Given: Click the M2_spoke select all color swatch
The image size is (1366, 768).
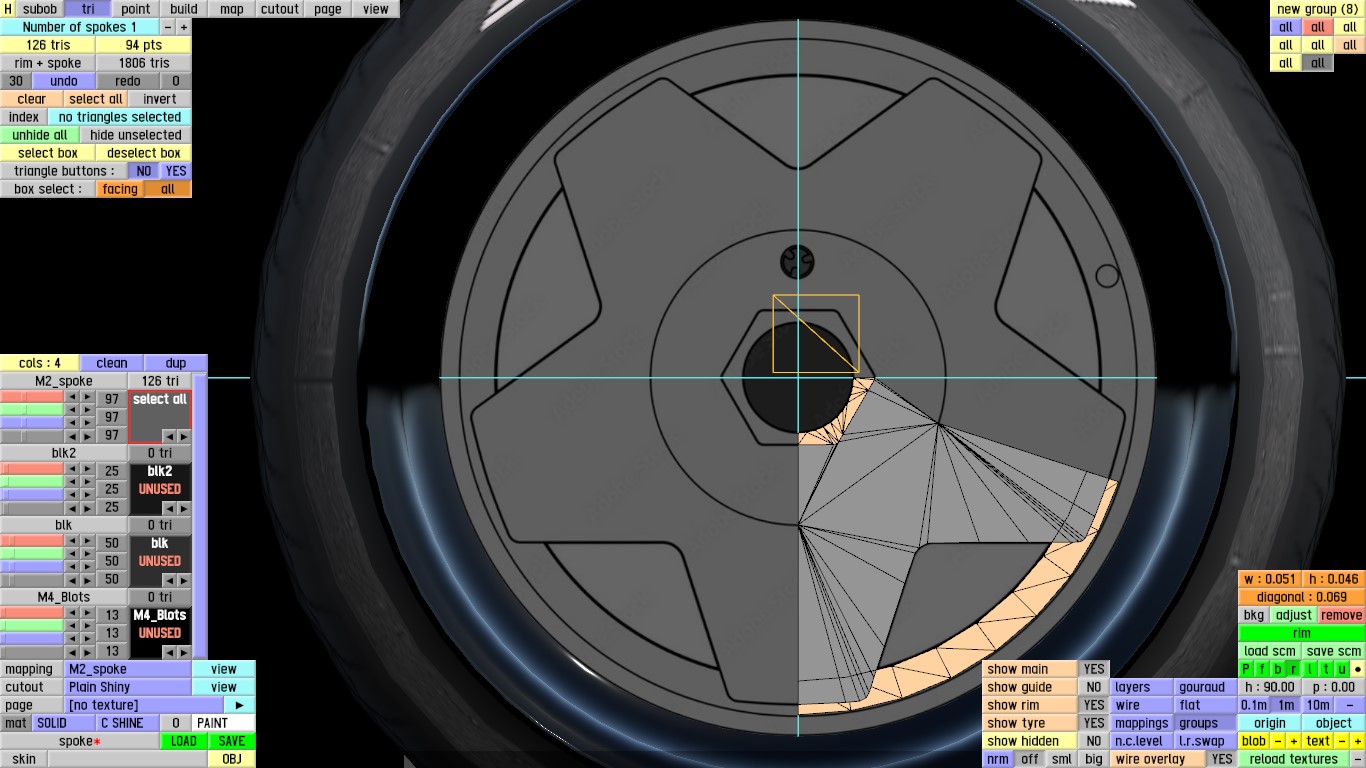Looking at the screenshot, I should (x=160, y=417).
